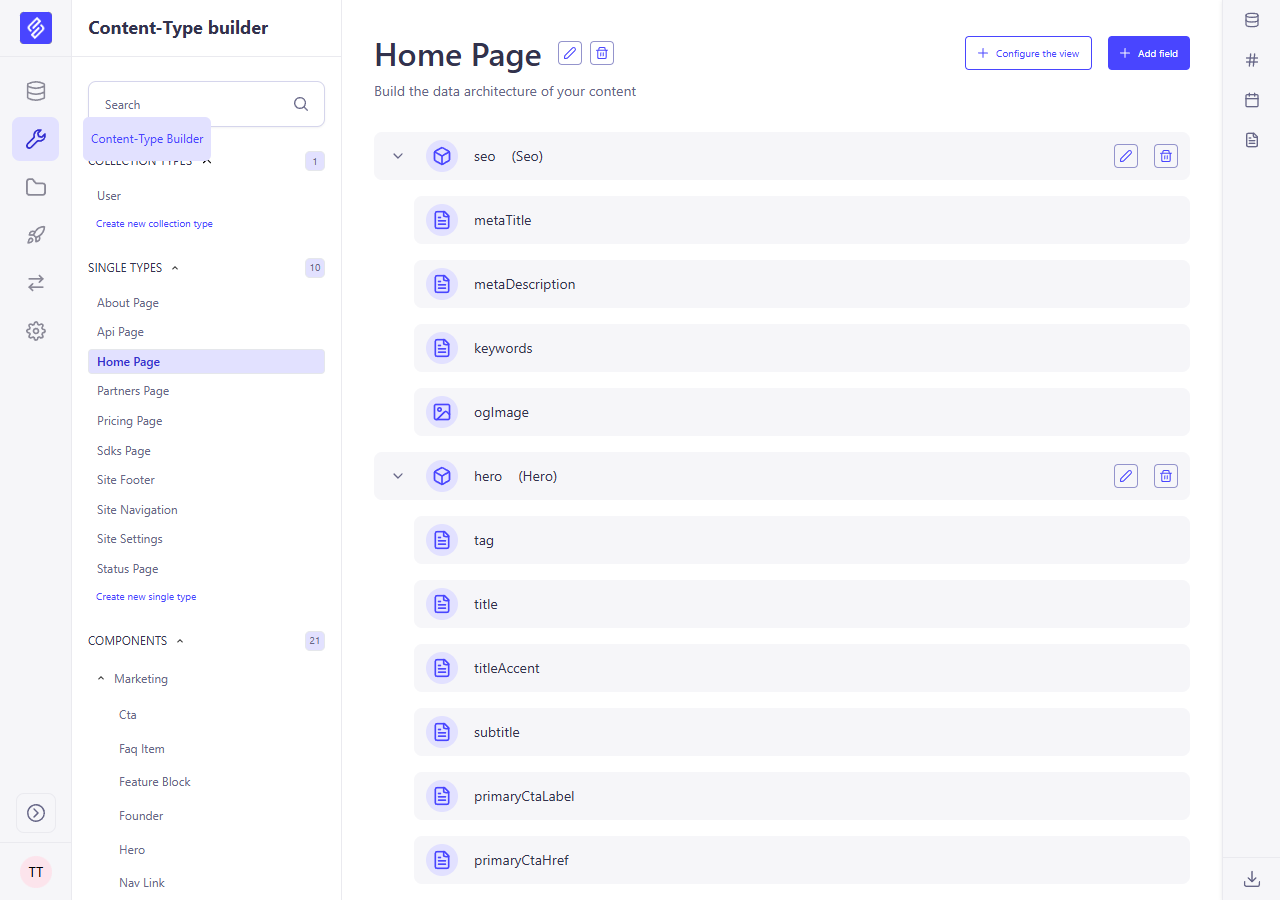The width and height of the screenshot is (1280, 900).
Task: Click the hash icon in the right panel
Action: click(x=1252, y=60)
